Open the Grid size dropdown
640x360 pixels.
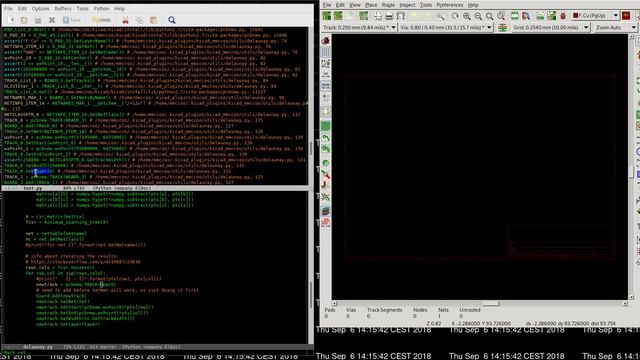tap(551, 27)
